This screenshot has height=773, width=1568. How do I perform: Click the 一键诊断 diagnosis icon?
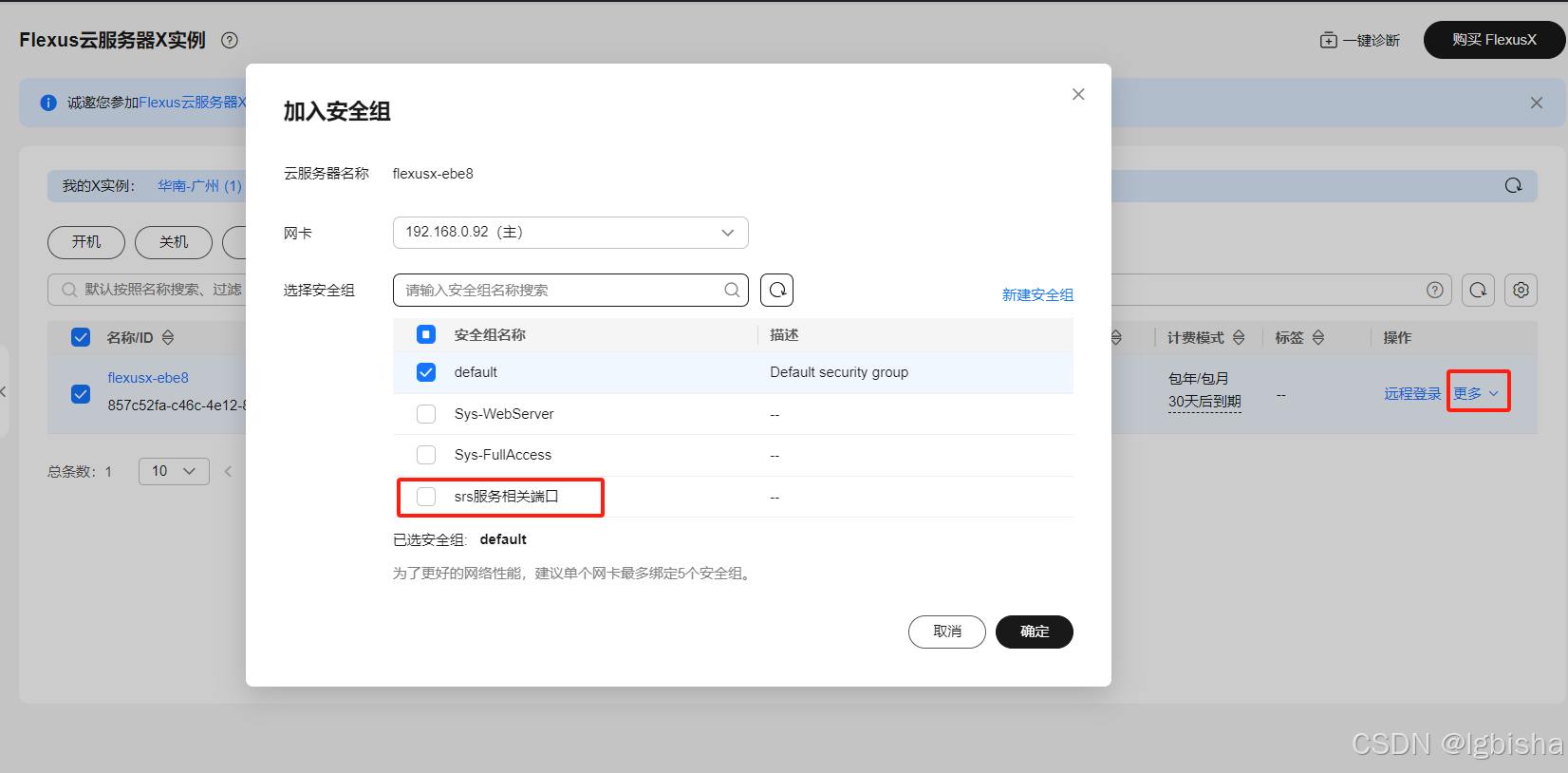(1328, 40)
